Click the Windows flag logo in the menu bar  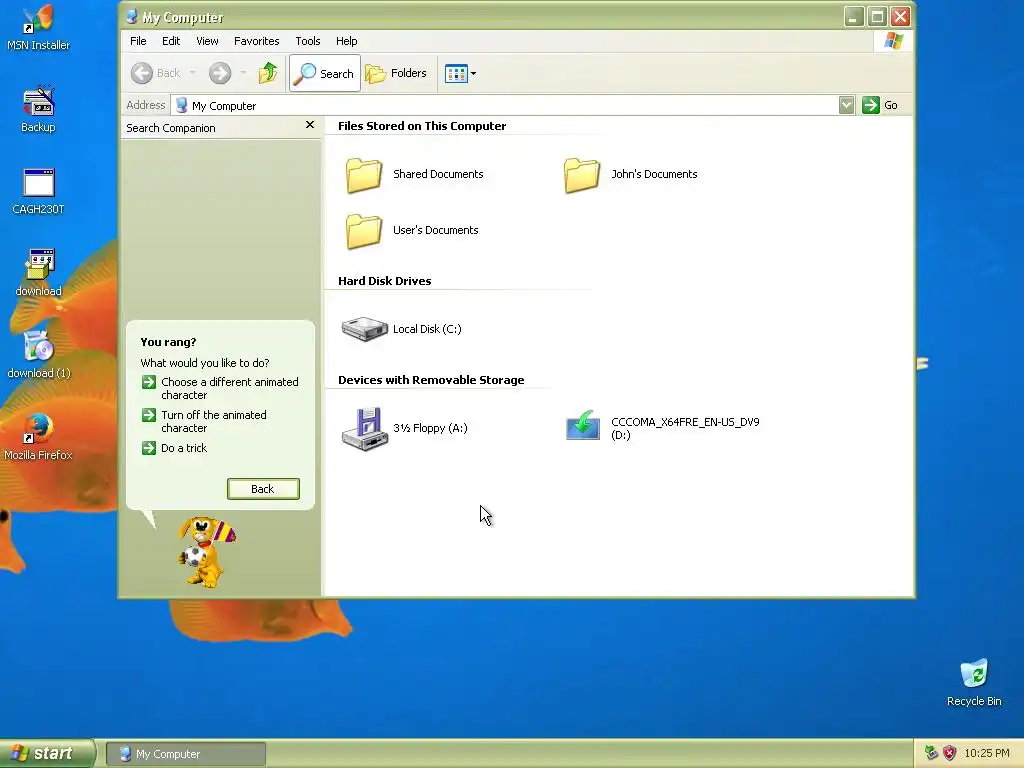[893, 41]
